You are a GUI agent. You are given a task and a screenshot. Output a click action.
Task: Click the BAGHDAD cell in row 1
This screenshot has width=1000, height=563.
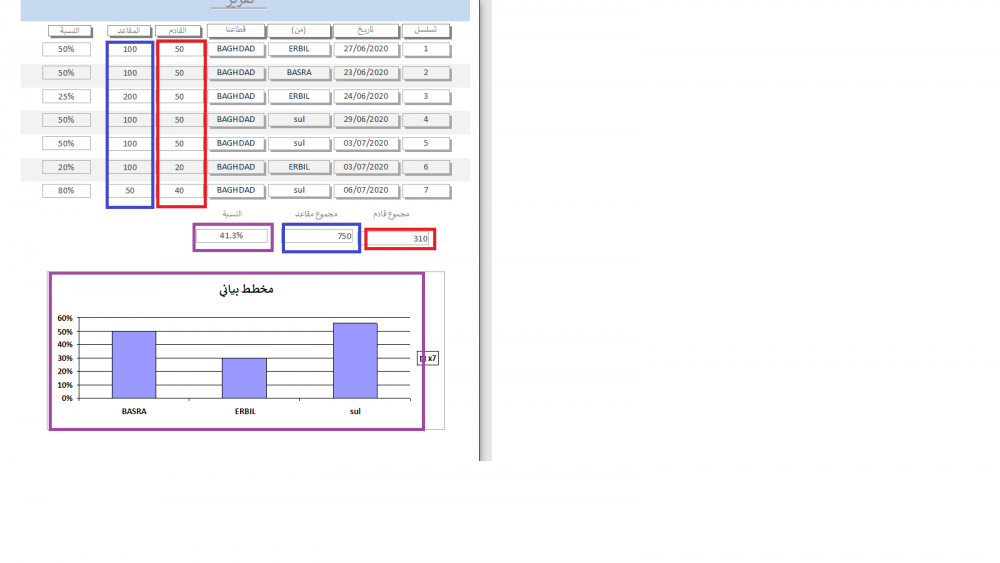[236, 49]
